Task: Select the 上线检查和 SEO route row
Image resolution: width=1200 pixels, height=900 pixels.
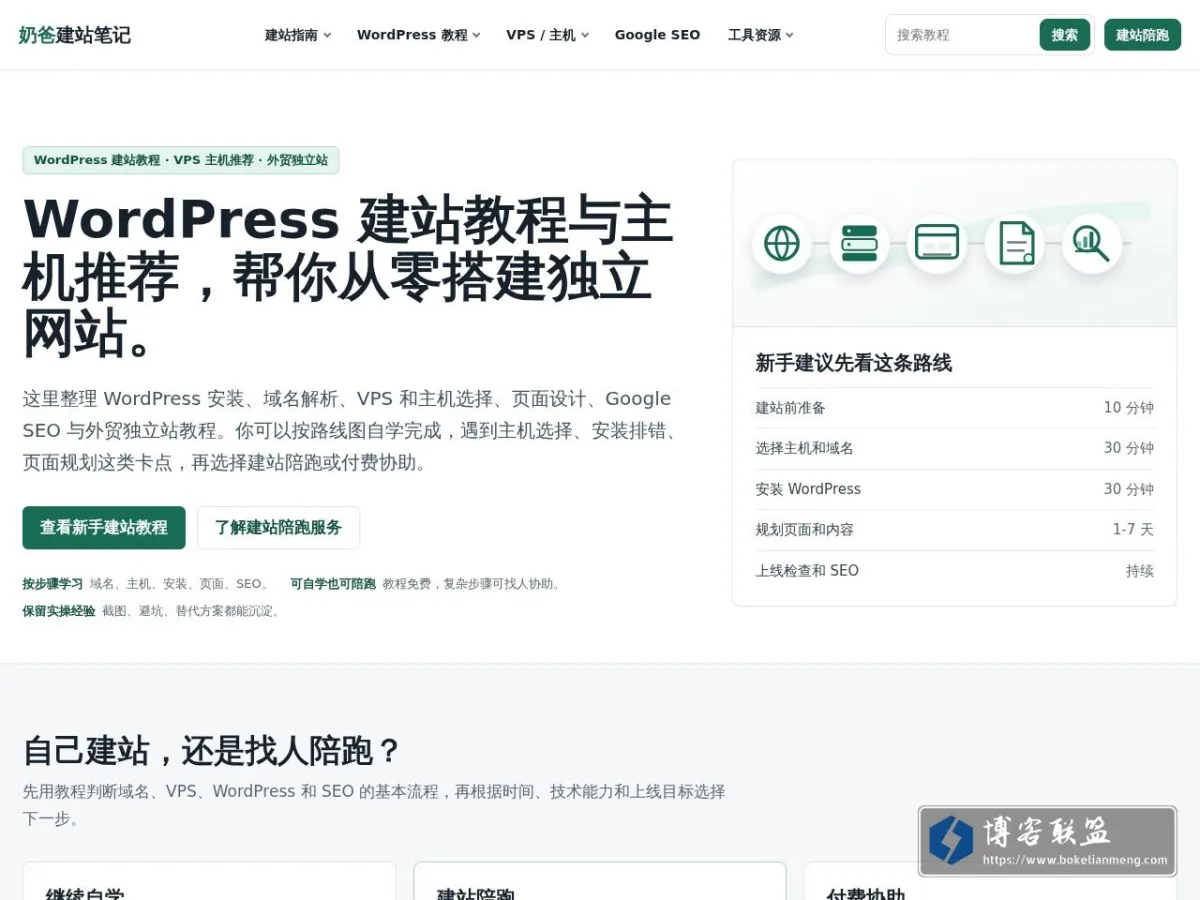Action: (x=954, y=571)
